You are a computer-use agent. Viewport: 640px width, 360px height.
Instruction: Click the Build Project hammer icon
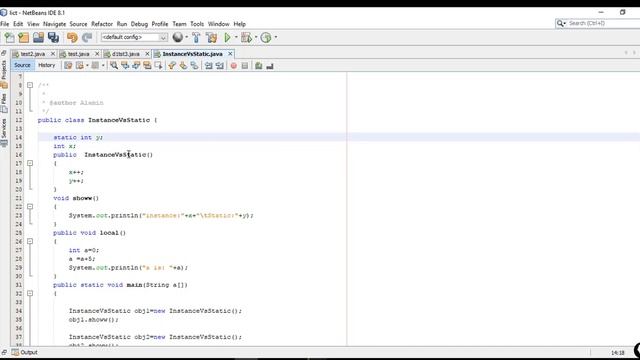[x=196, y=38]
